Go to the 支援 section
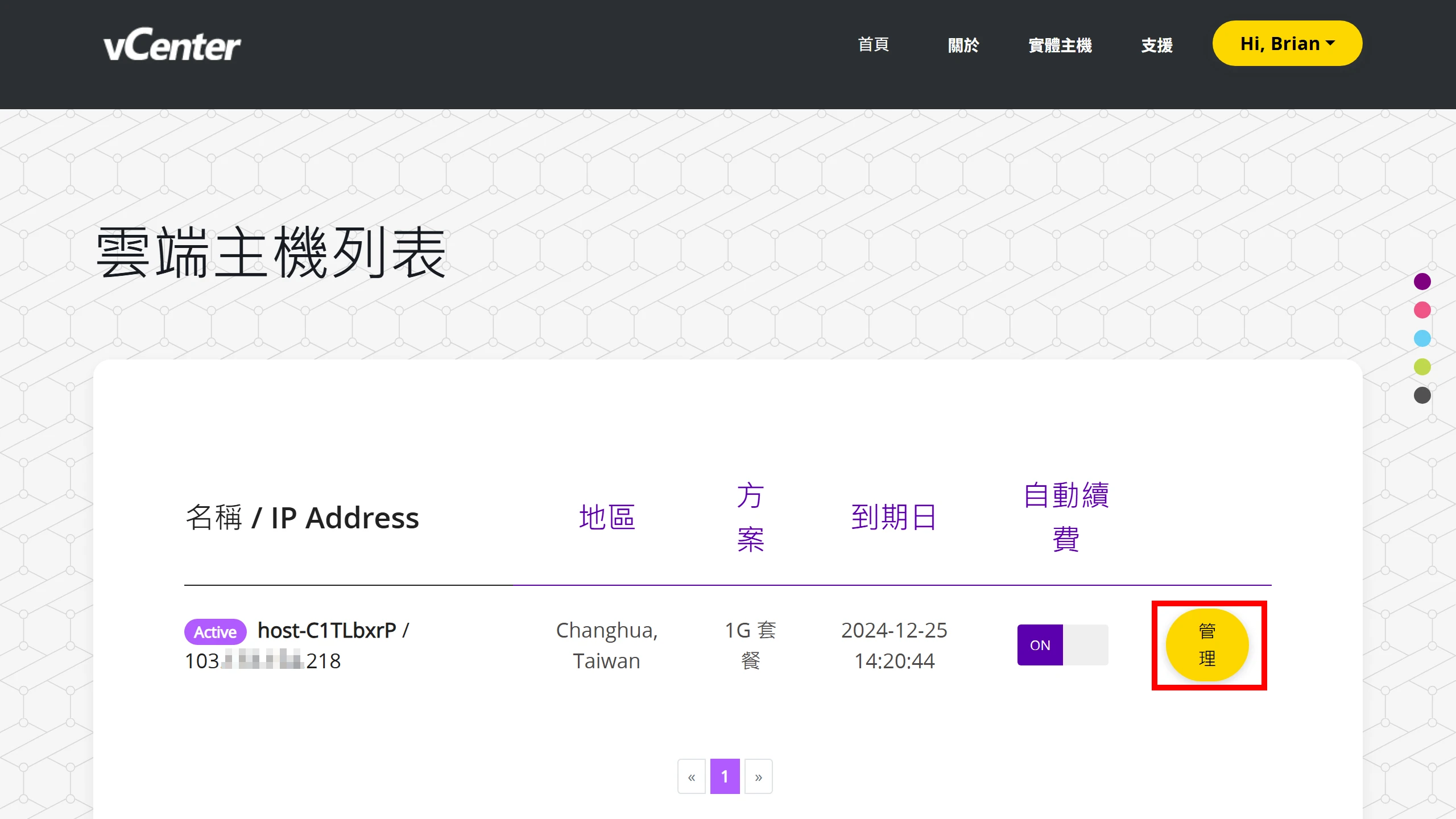This screenshot has width=1456, height=819. tap(1156, 45)
